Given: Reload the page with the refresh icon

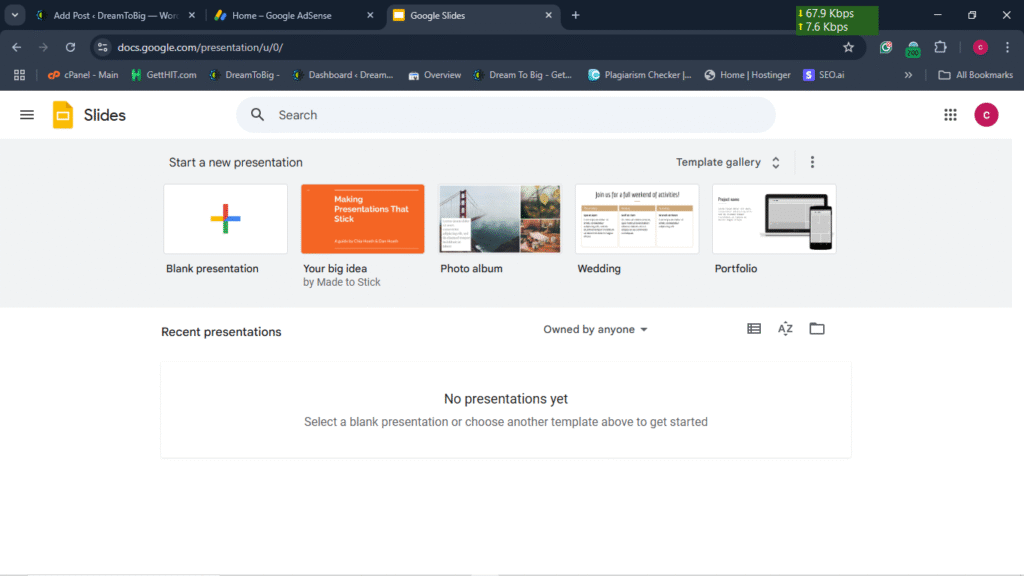Looking at the screenshot, I should coord(70,47).
